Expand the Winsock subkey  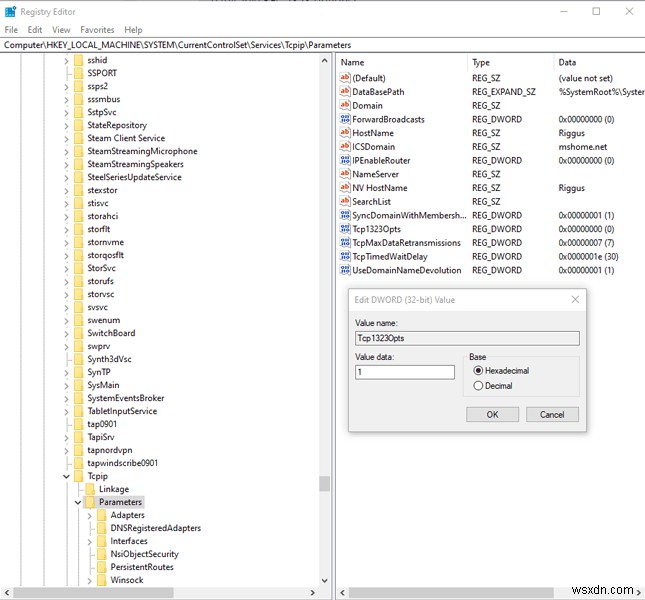coord(90,580)
